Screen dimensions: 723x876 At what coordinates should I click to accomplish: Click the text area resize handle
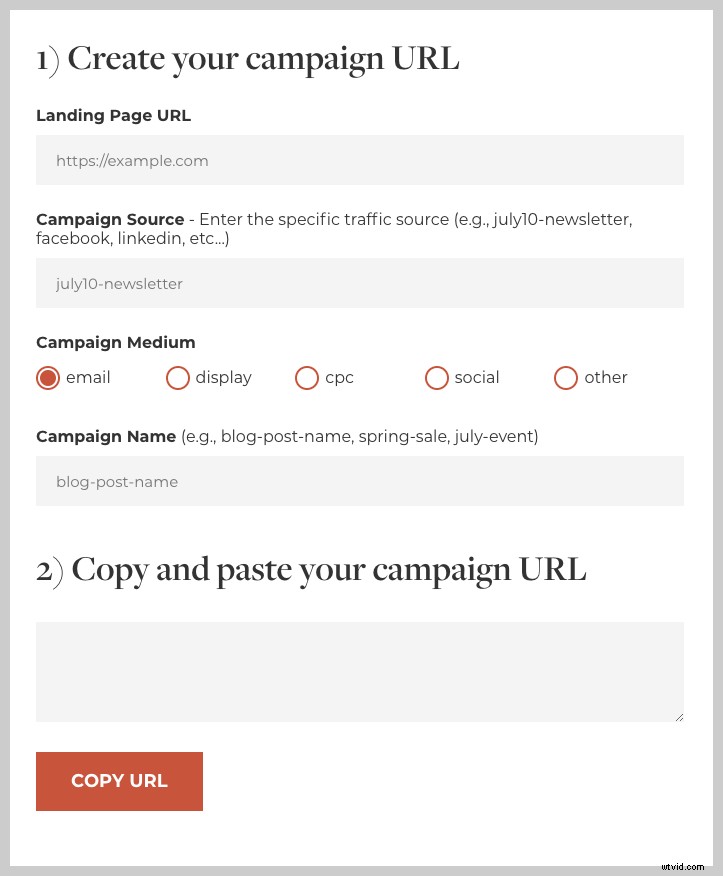[679, 716]
